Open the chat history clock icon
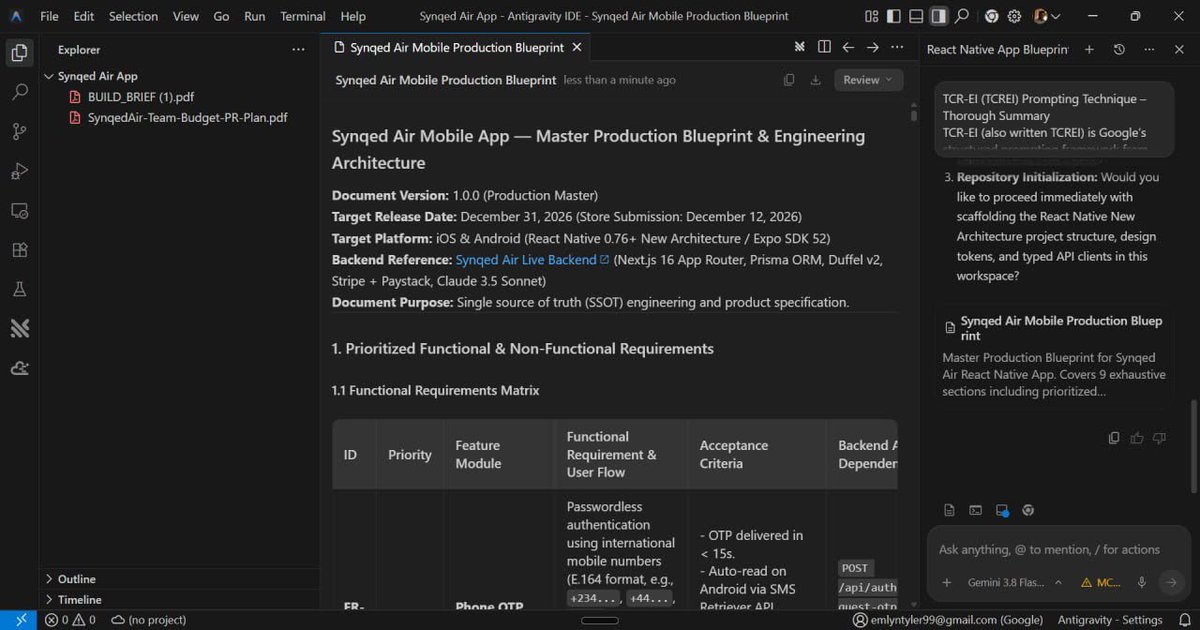This screenshot has height=630, width=1200. [1119, 49]
